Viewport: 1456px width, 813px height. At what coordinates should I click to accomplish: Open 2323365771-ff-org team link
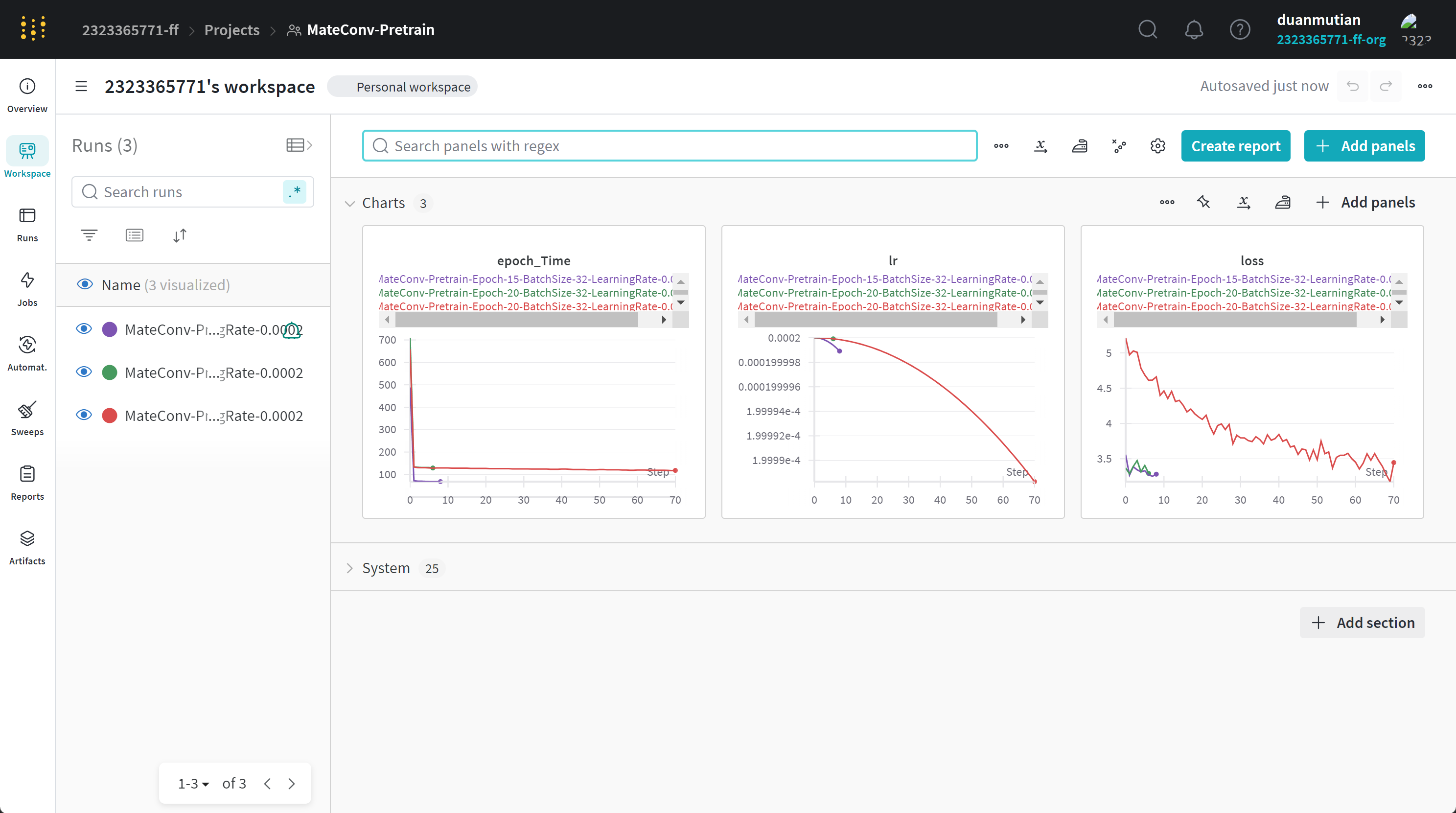pos(1331,40)
